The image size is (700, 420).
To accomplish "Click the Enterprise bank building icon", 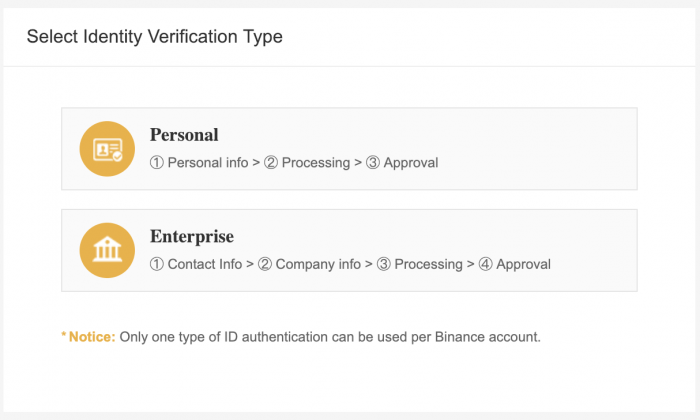I will [107, 250].
